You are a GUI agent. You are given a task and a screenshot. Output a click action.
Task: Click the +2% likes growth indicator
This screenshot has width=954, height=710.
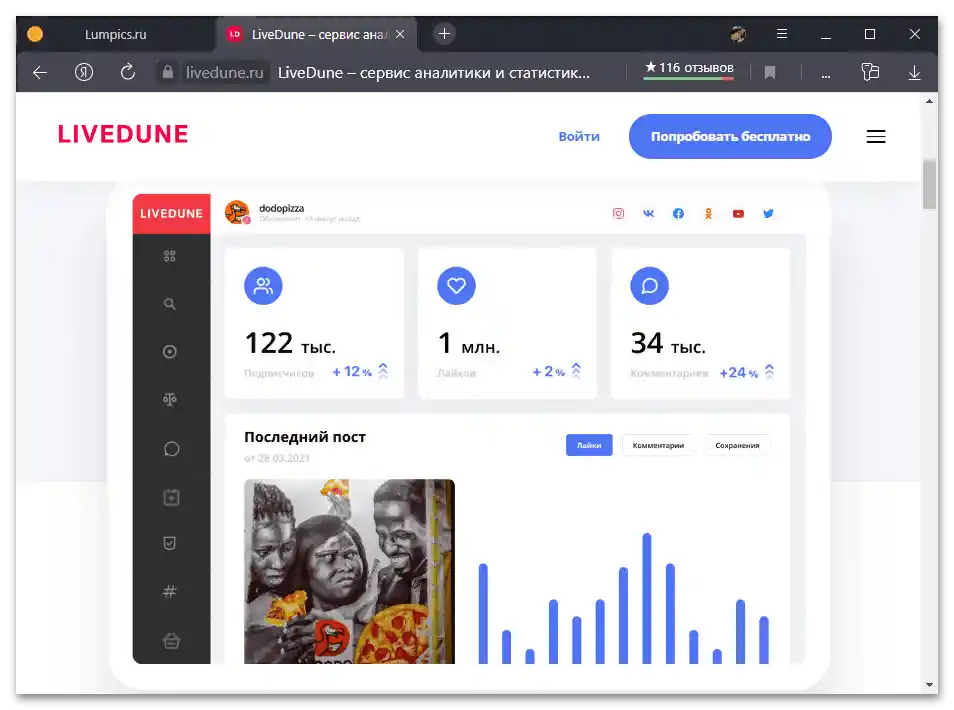(557, 371)
